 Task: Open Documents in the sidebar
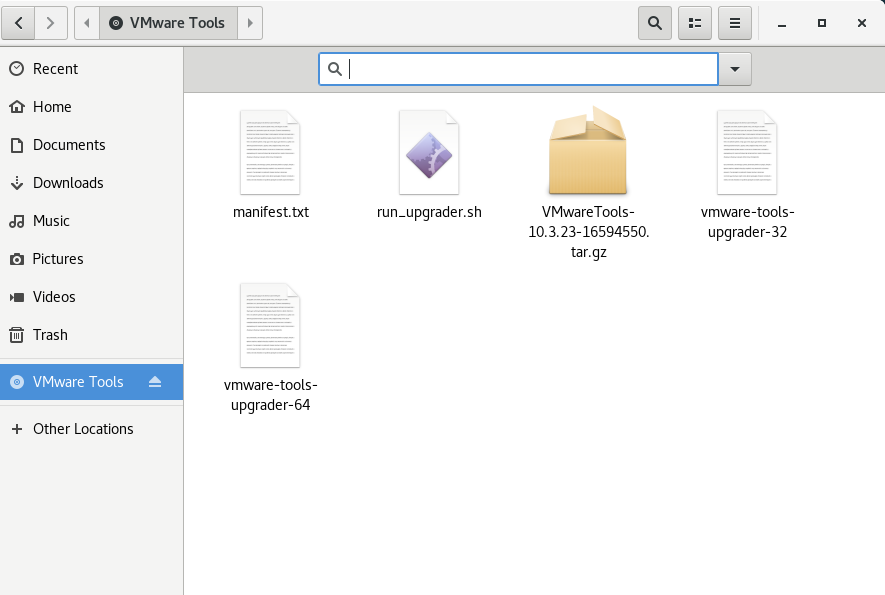(x=91, y=145)
